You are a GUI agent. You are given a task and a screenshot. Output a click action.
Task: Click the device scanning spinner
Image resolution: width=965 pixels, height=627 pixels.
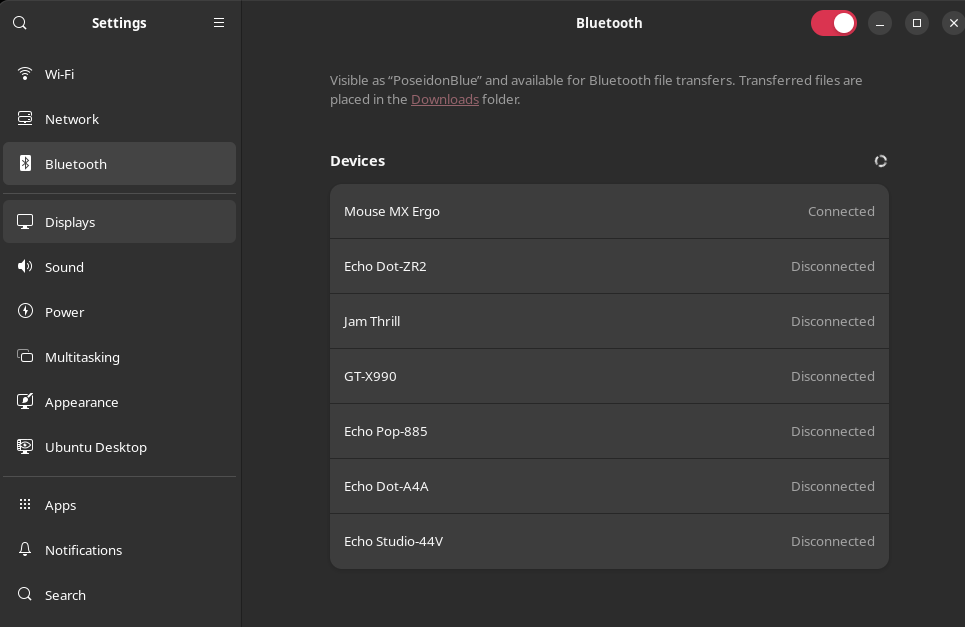pyautogui.click(x=880, y=161)
